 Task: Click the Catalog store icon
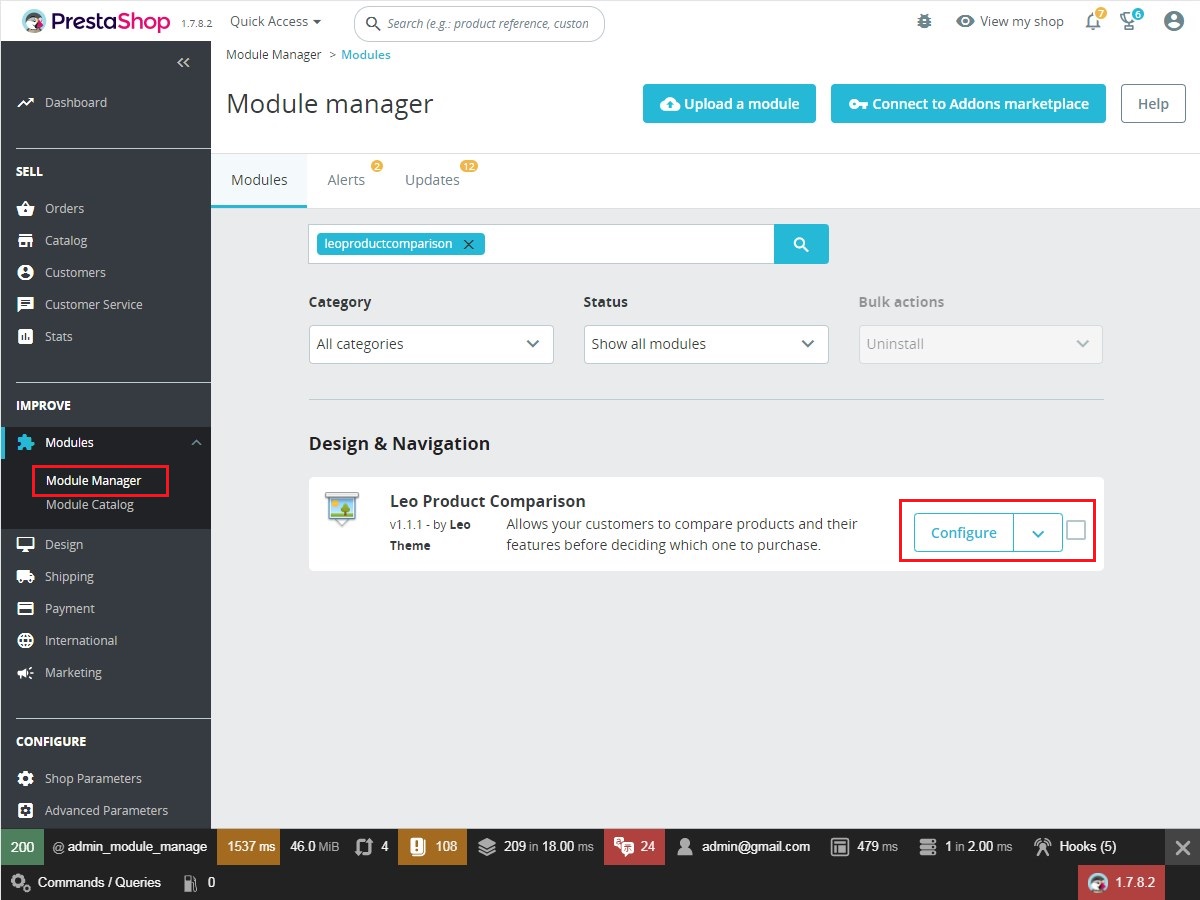pos(26,240)
